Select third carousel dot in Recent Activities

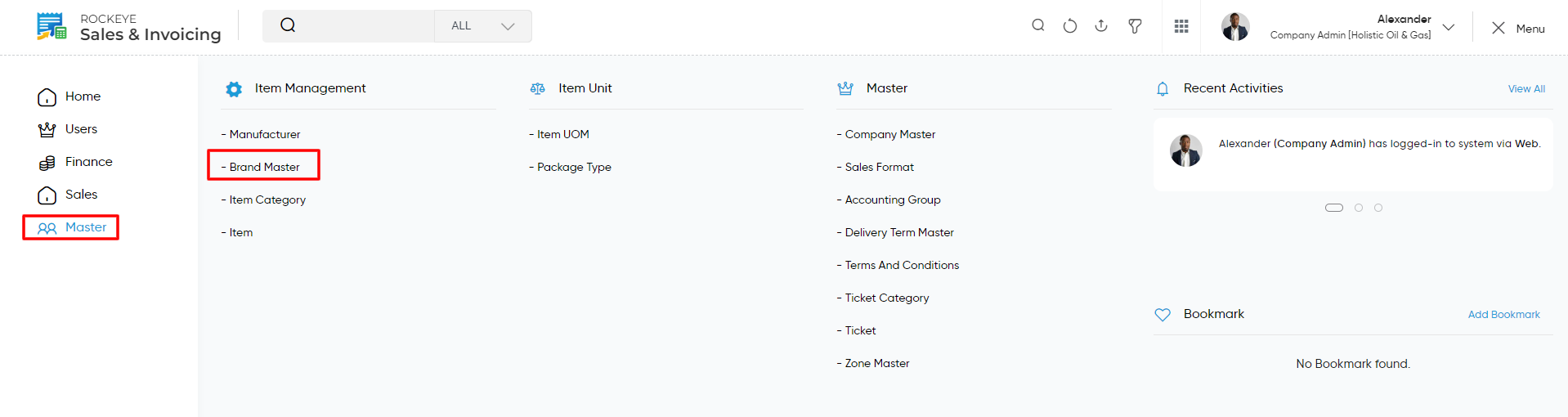point(1378,208)
